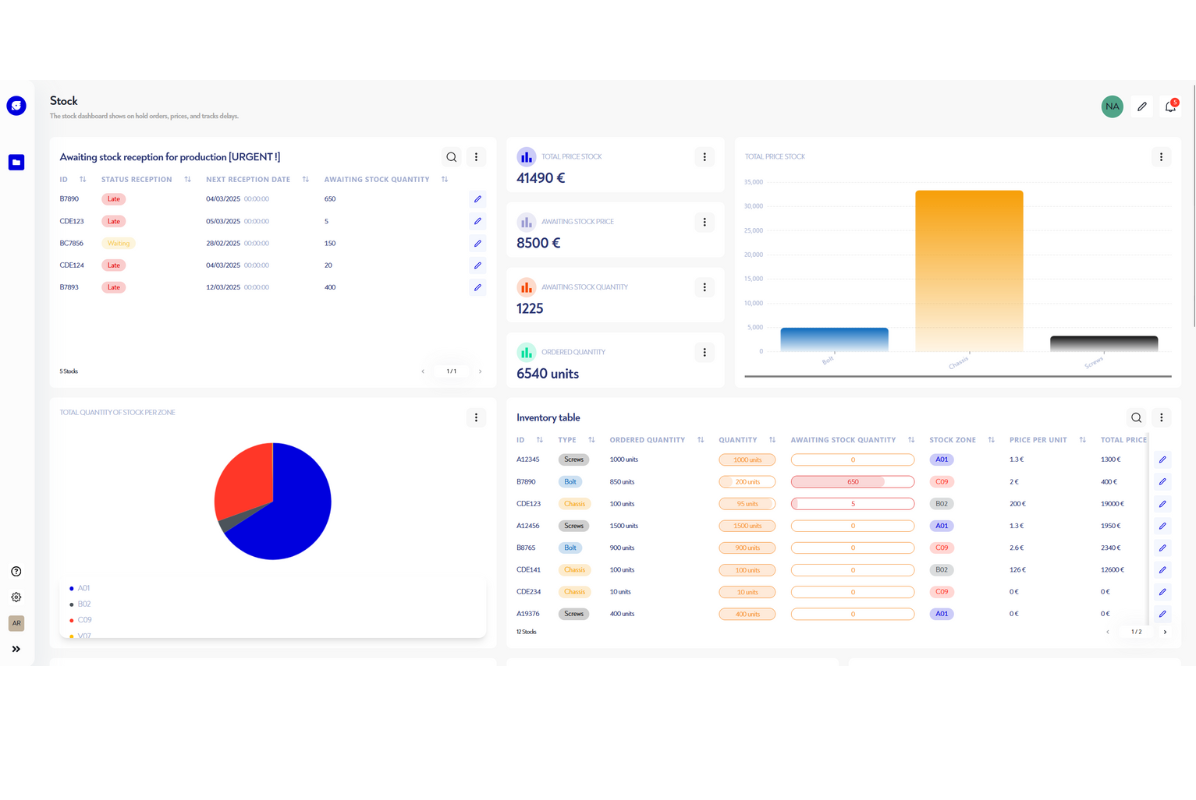Open options menu for Awaiting Stock Quantity card
This screenshot has height=800, width=1196.
704,287
